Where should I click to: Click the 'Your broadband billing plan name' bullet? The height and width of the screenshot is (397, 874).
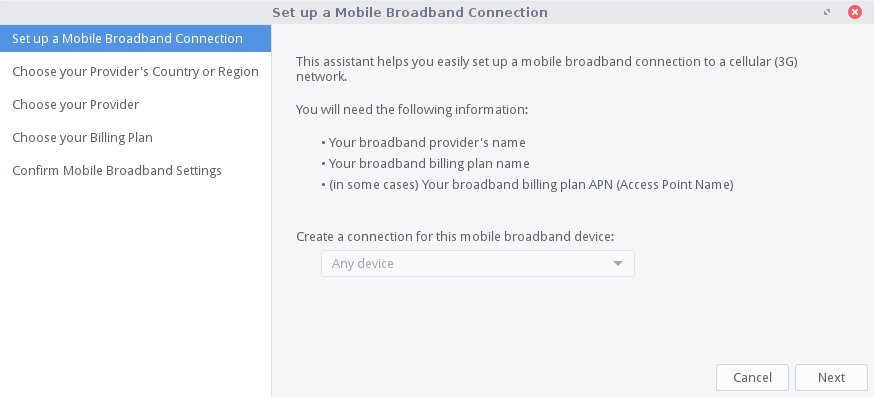tap(425, 164)
